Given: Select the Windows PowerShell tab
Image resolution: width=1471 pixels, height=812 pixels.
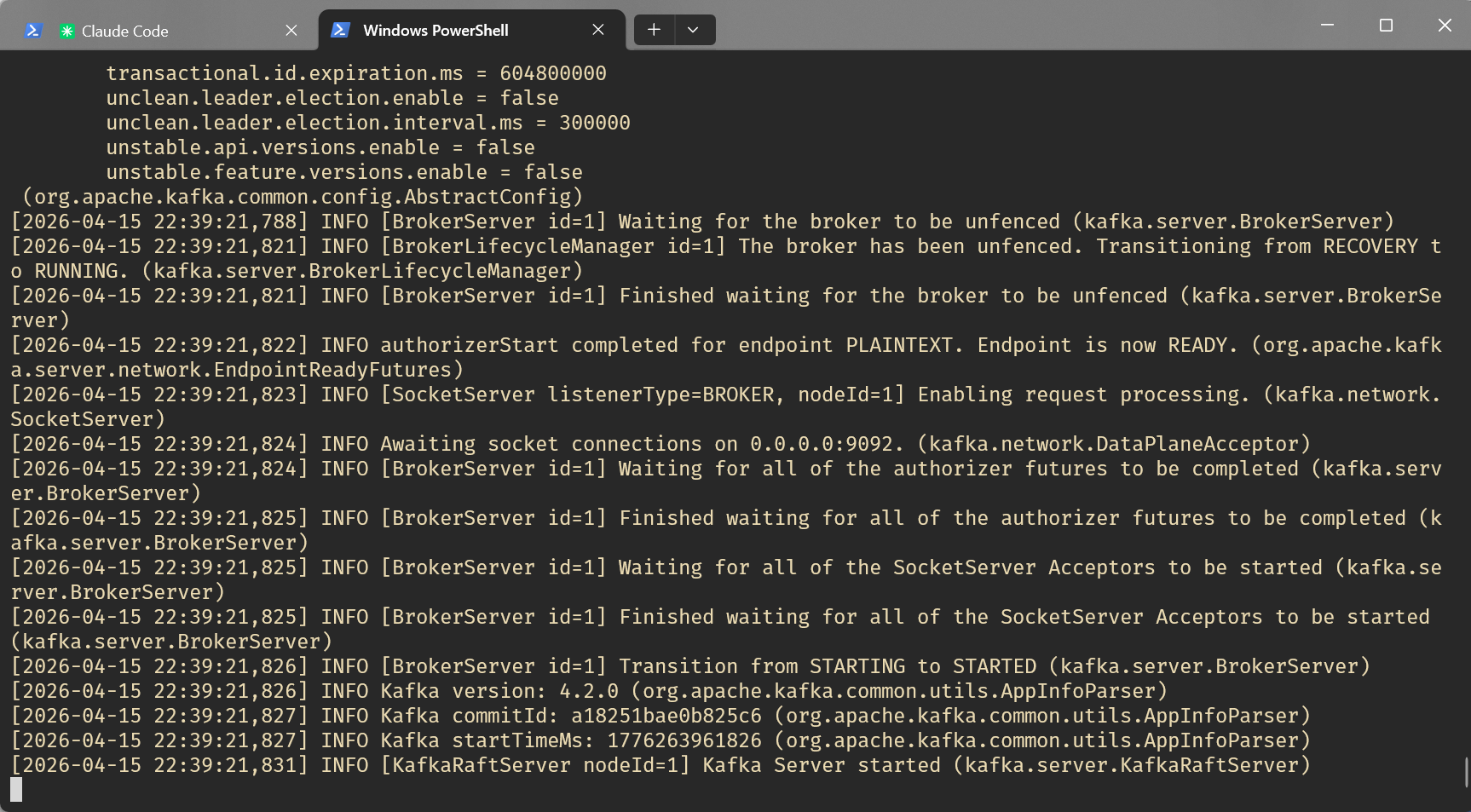Looking at the screenshot, I should click(452, 31).
